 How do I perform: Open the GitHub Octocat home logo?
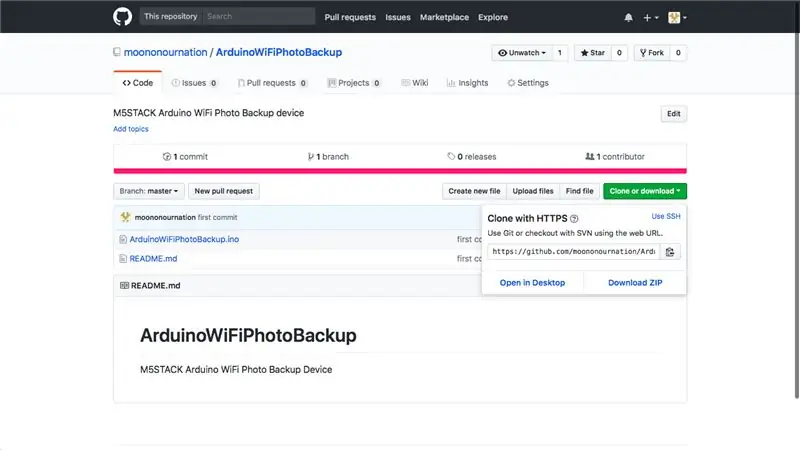pyautogui.click(x=122, y=17)
